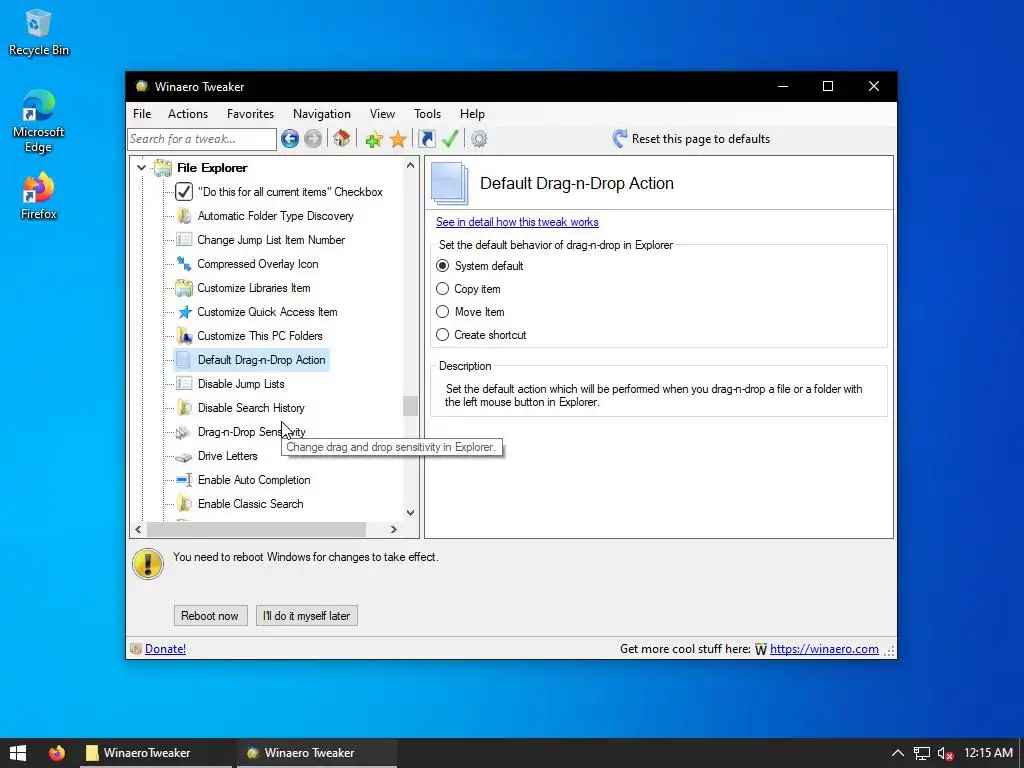Screen dimensions: 1024x768
Task: Click the Reboot now button
Action: (210, 616)
